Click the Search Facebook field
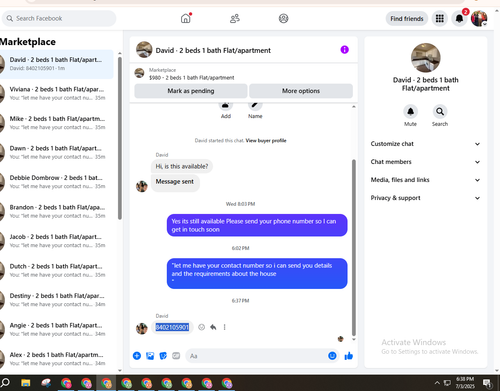Viewport: 500px width, 391px height. tap(59, 18)
